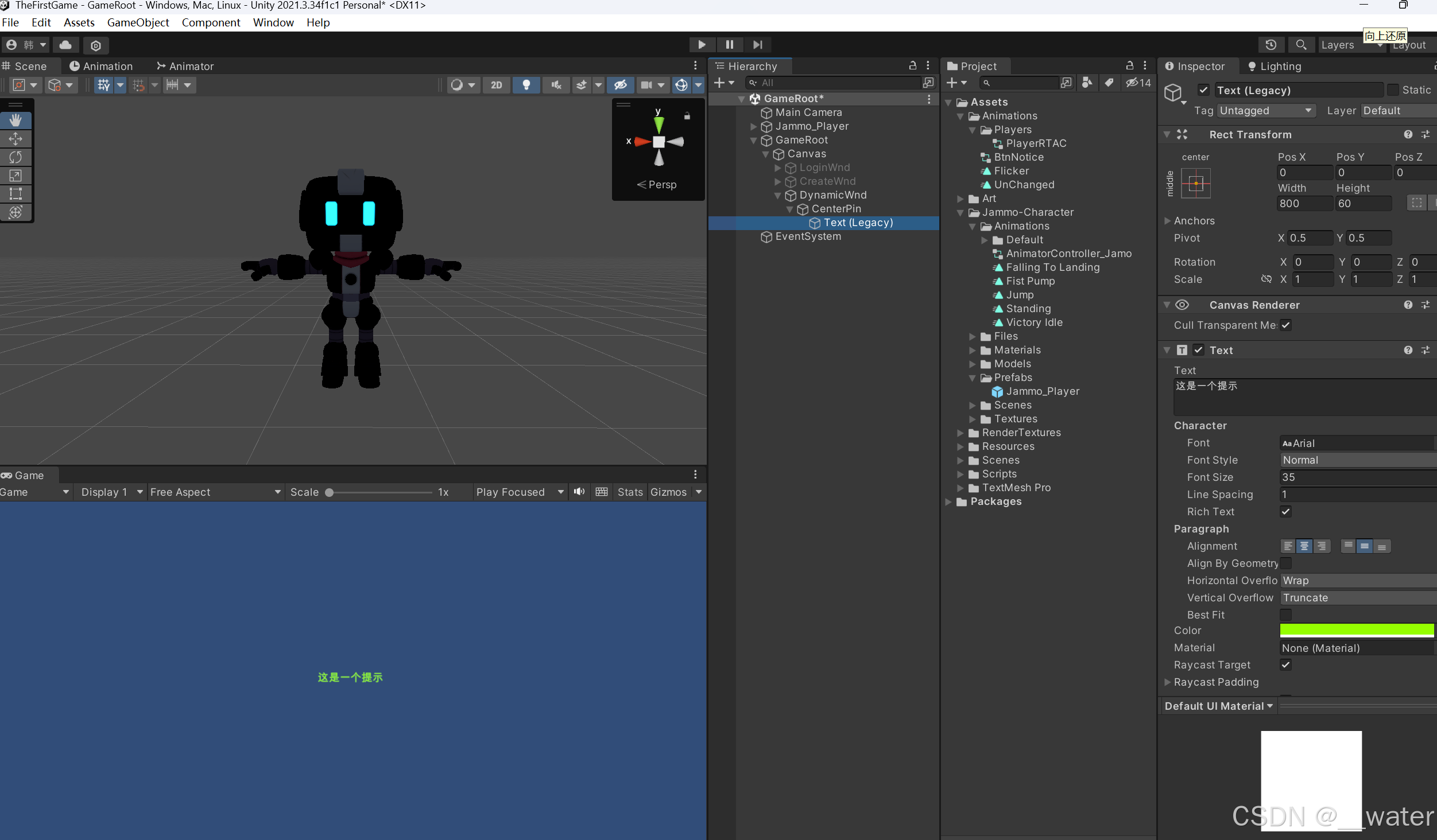The height and width of the screenshot is (840, 1437).
Task: Select the Rect tool in Scene toolbar
Action: [16, 193]
